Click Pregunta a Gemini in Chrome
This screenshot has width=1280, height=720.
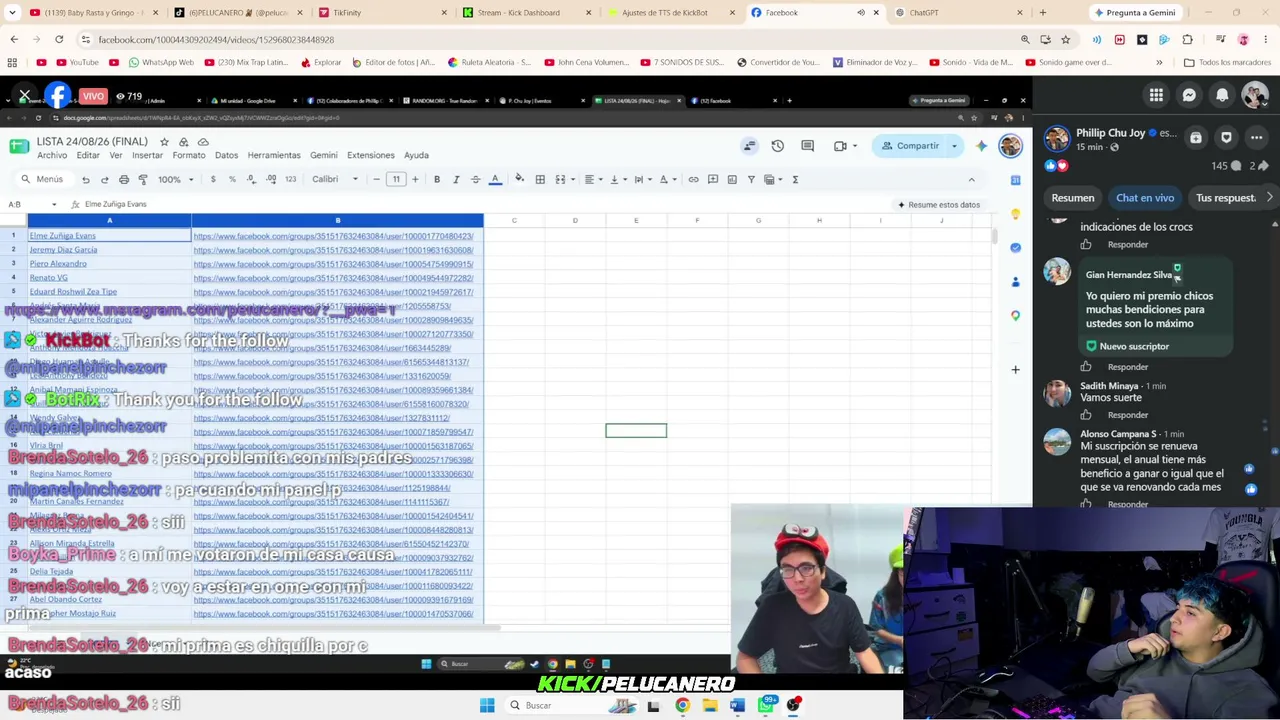pyautogui.click(x=1135, y=13)
